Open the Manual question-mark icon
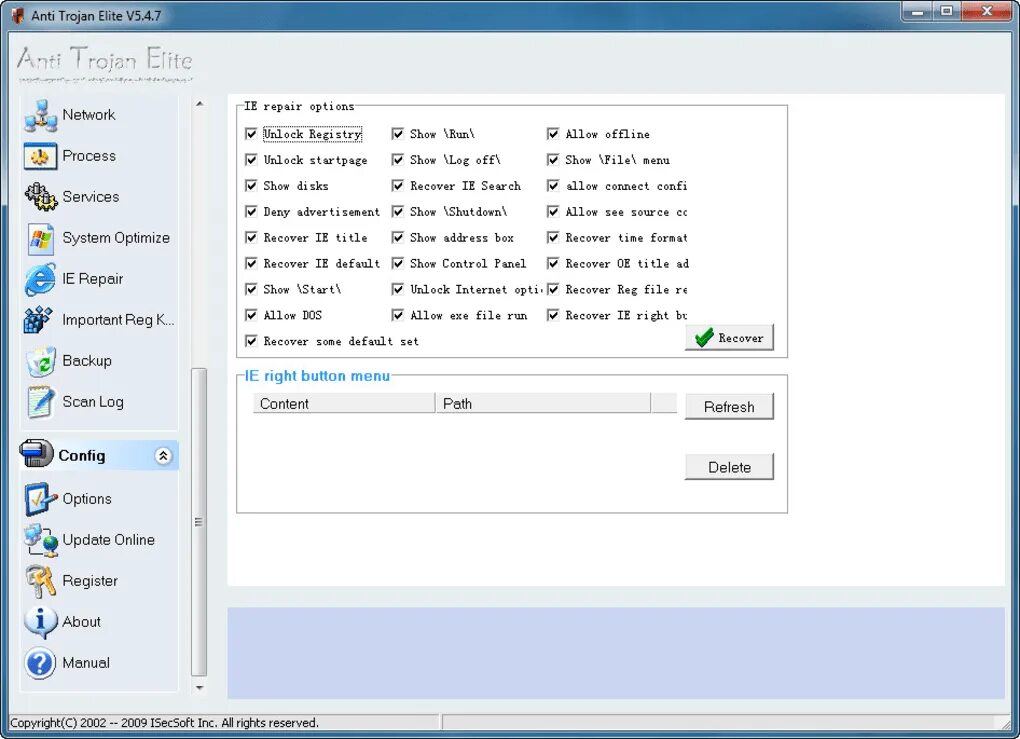 (40, 663)
